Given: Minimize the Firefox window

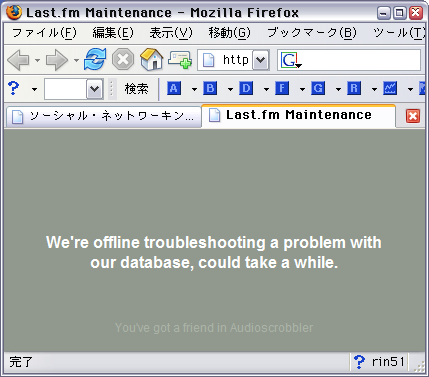Looking at the screenshot, I should click(383, 13).
